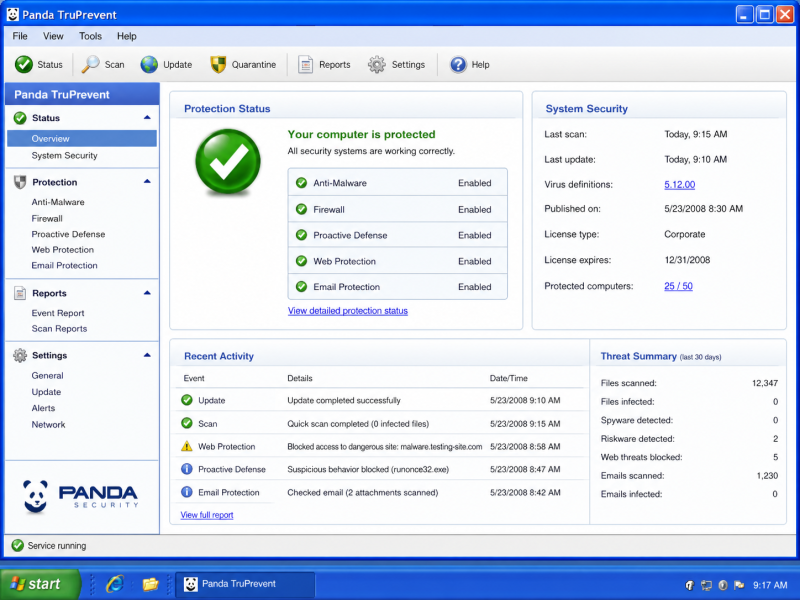Open Web Protection in the sidebar
Screen dimensions: 800x600
pos(63,249)
